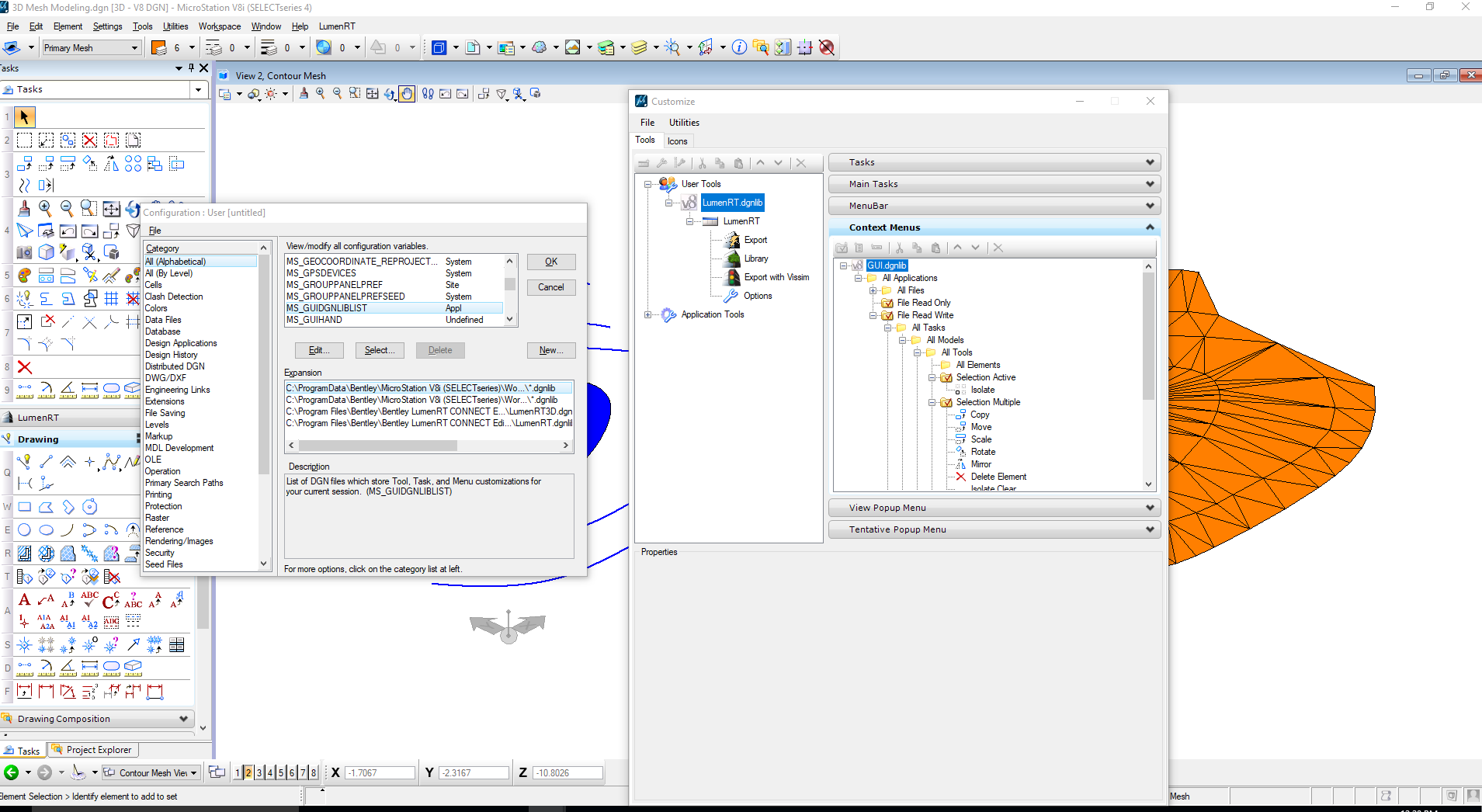Click the camera tool in Tasks row 4
The width and height of the screenshot is (1482, 812).
point(25,253)
